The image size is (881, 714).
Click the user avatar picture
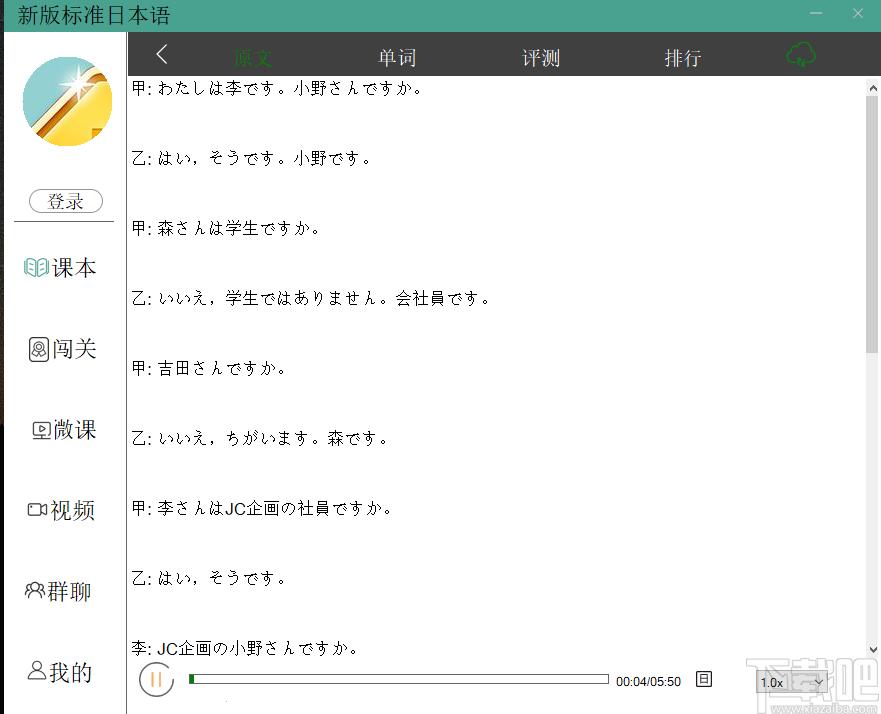pos(67,101)
